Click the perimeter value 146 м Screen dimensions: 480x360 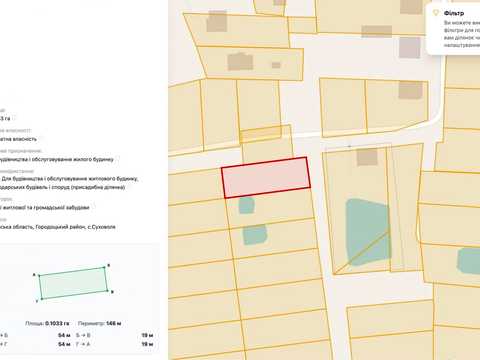click(114, 323)
